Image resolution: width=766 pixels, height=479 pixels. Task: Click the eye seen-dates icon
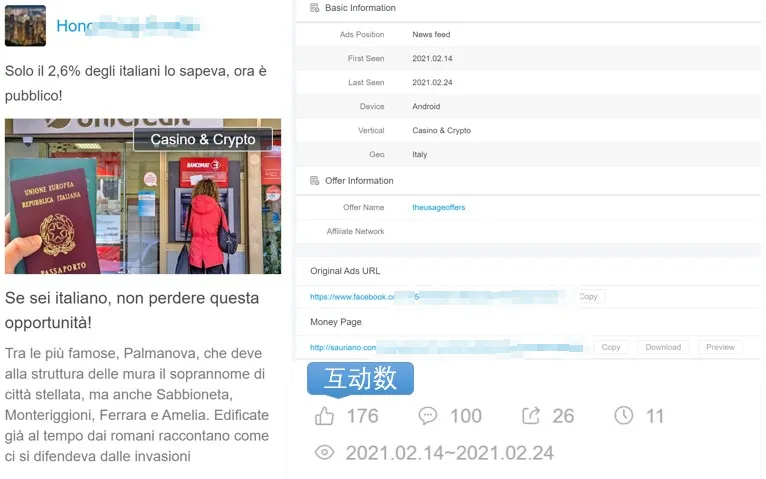point(324,453)
